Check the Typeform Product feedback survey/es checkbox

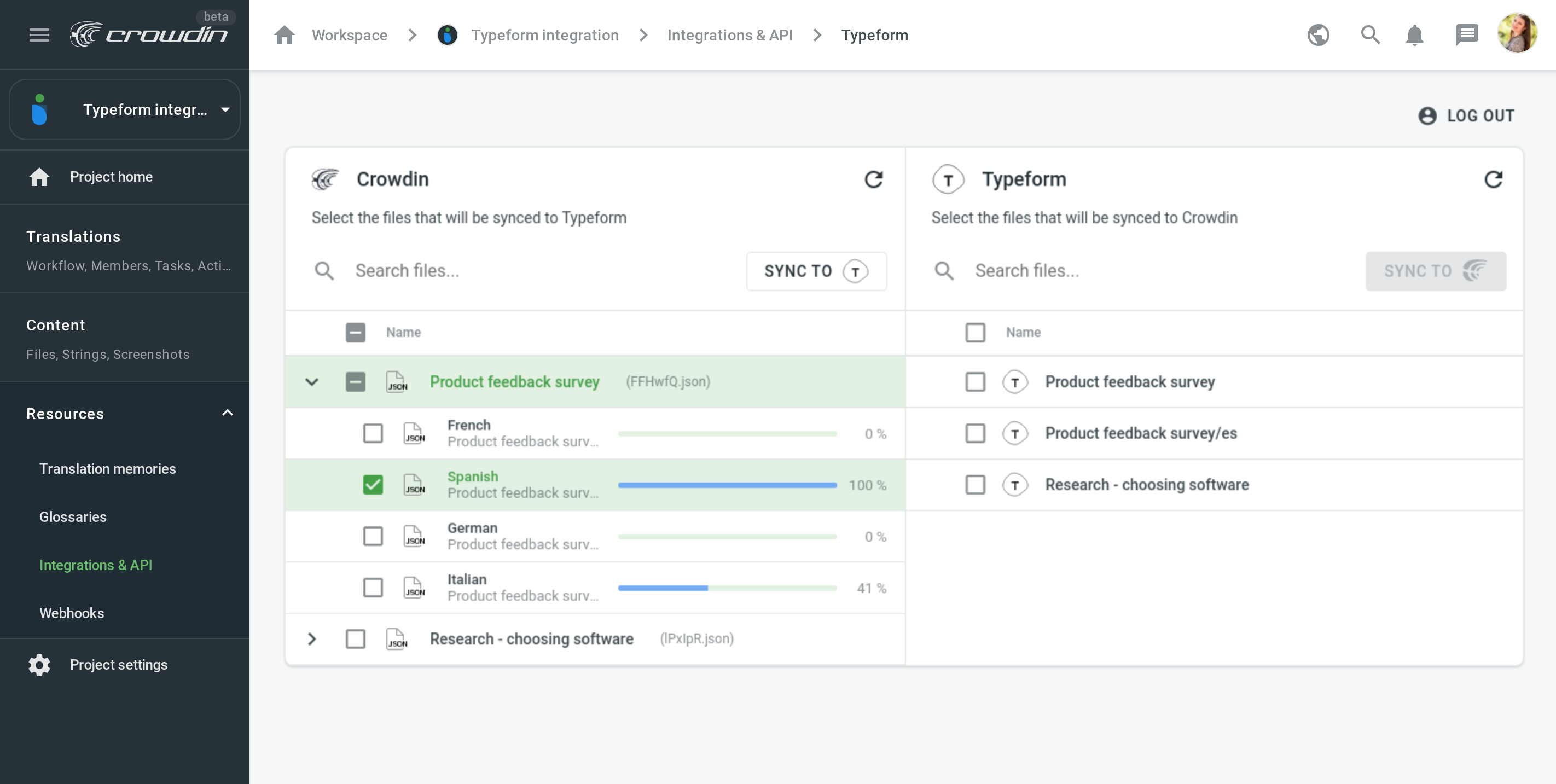(975, 433)
